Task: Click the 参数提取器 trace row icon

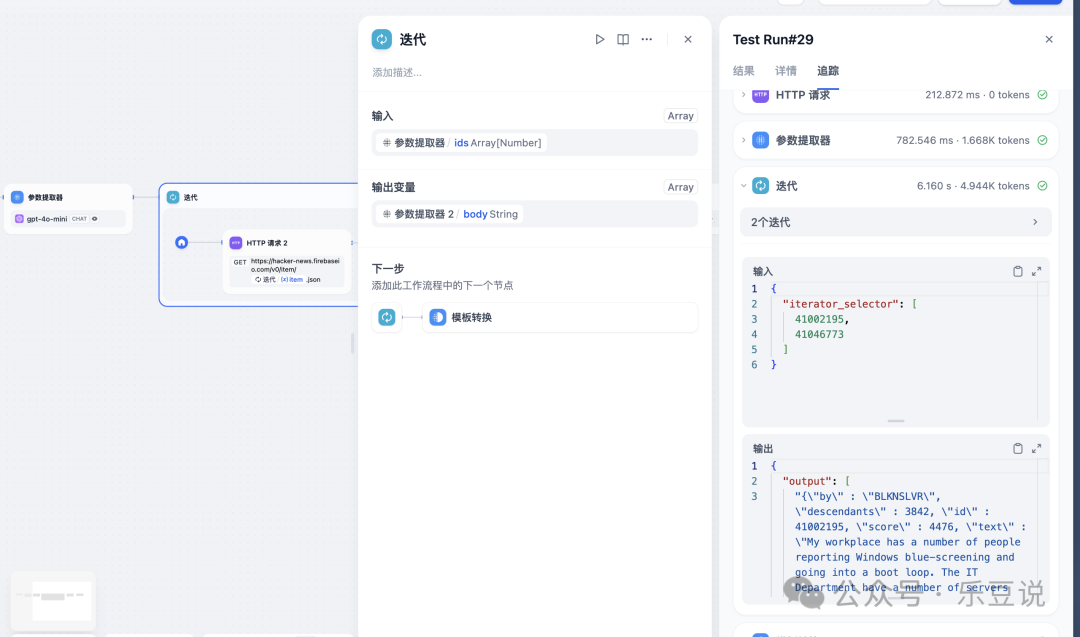Action: (x=760, y=140)
